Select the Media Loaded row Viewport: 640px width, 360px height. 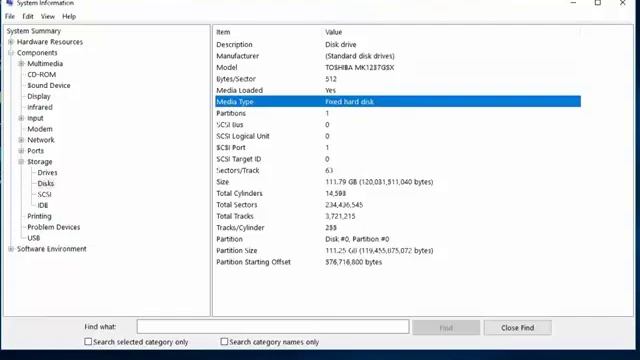tap(398, 90)
